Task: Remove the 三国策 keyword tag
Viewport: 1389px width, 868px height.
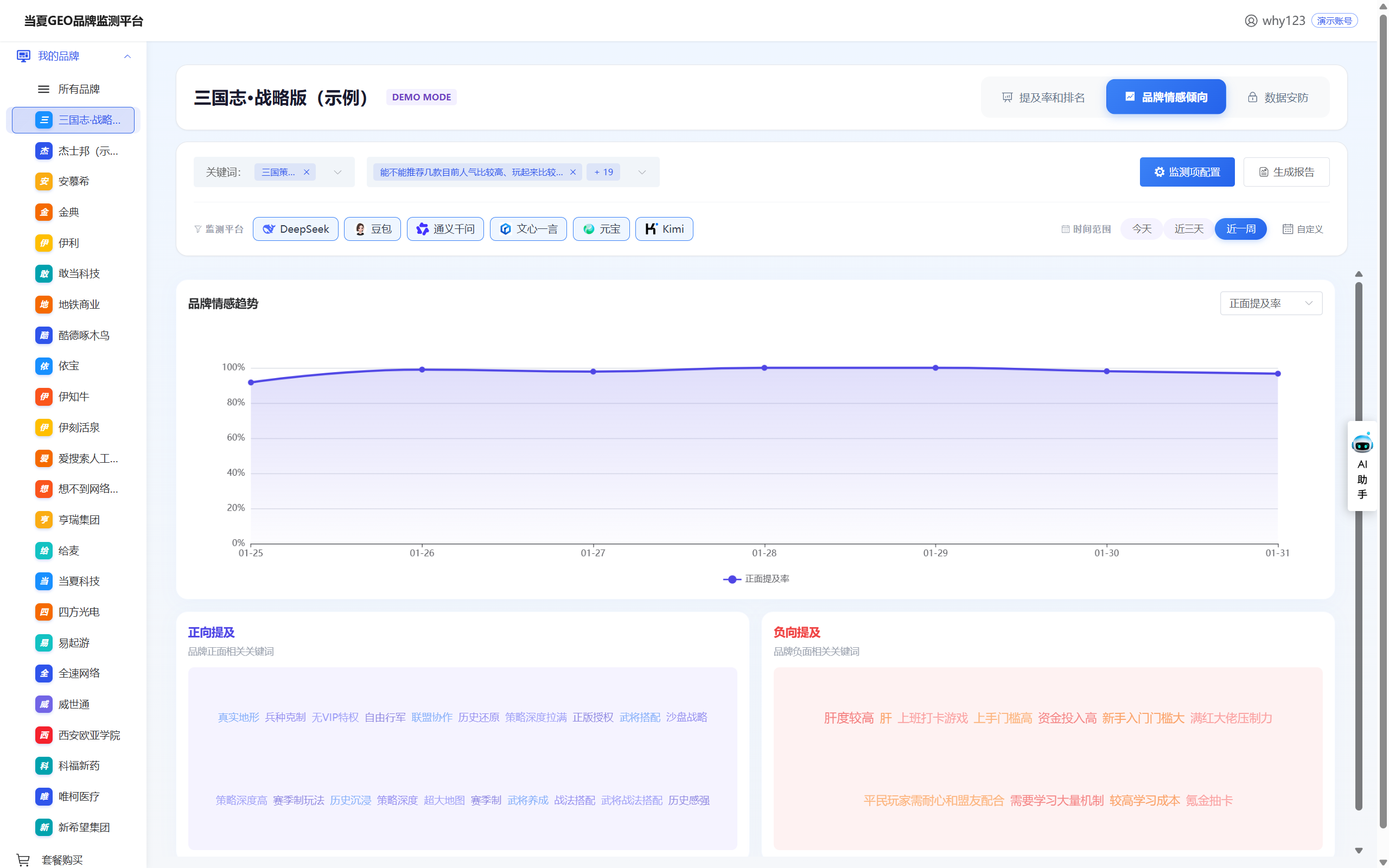Action: click(307, 172)
